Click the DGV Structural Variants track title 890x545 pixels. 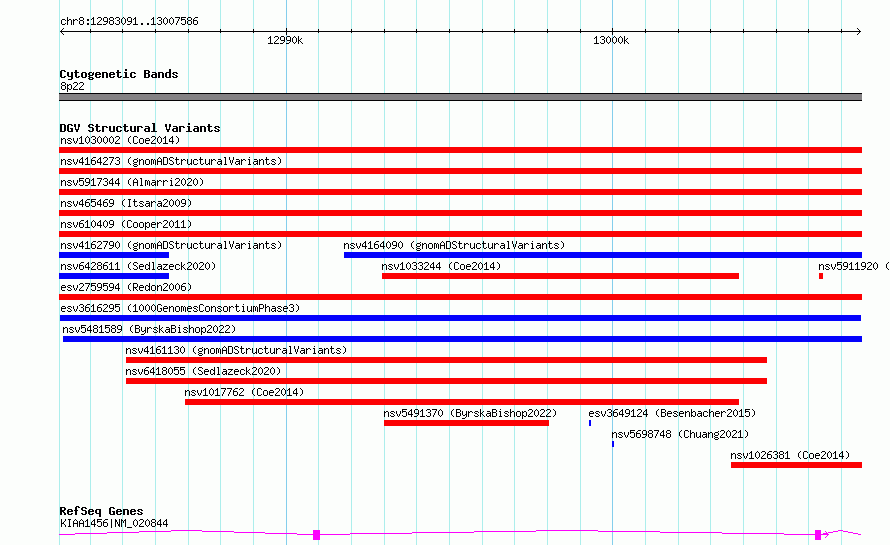coord(140,128)
